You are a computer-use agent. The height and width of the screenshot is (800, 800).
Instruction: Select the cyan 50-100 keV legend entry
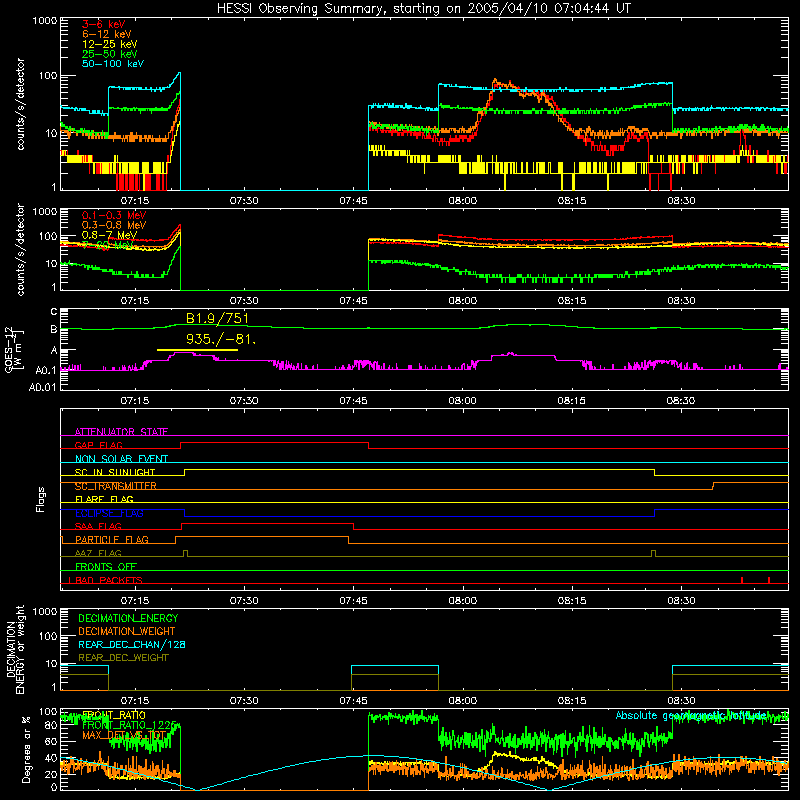(112, 64)
